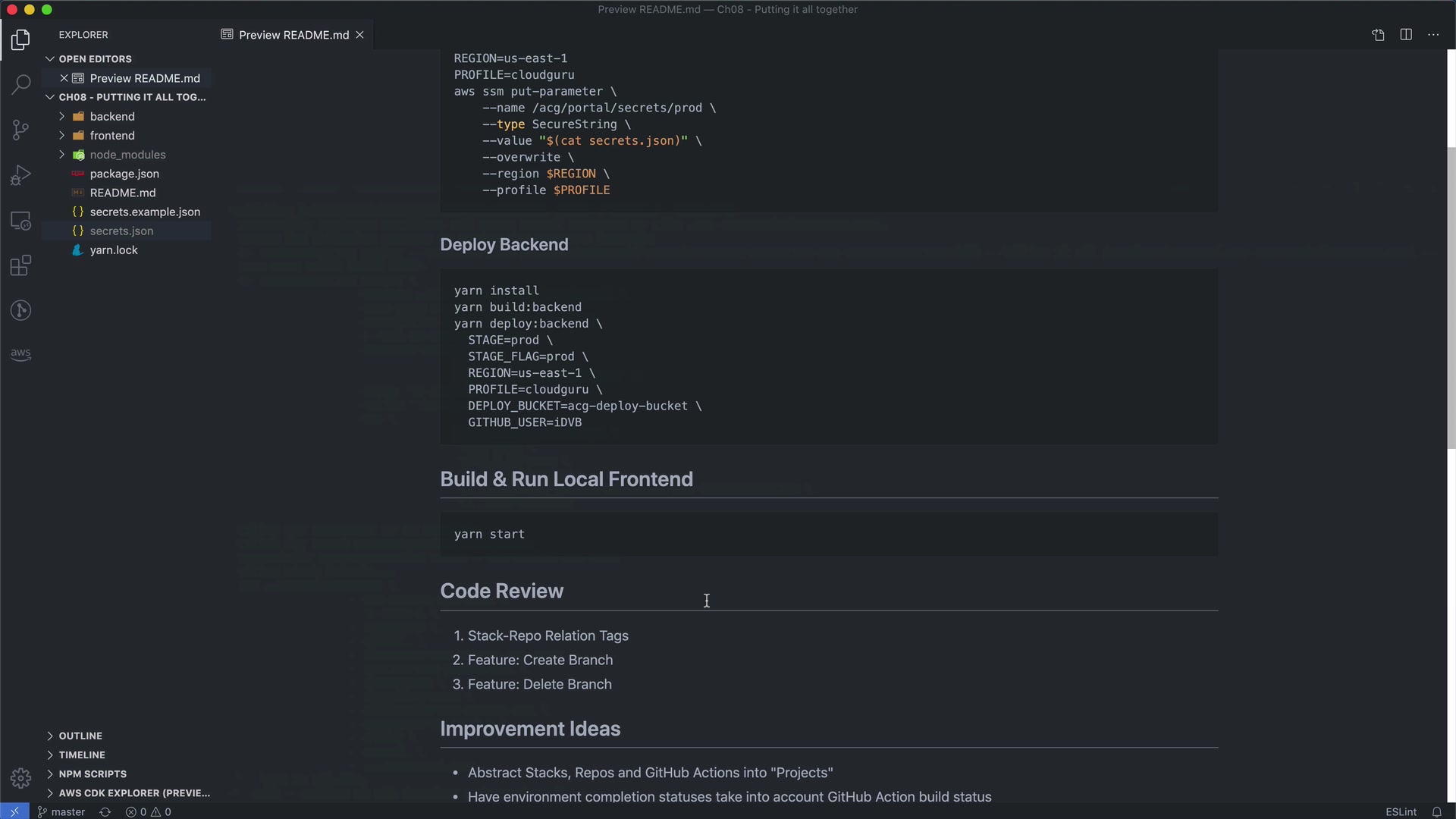Open the Run and Debug view
The height and width of the screenshot is (819, 1456).
[20, 175]
